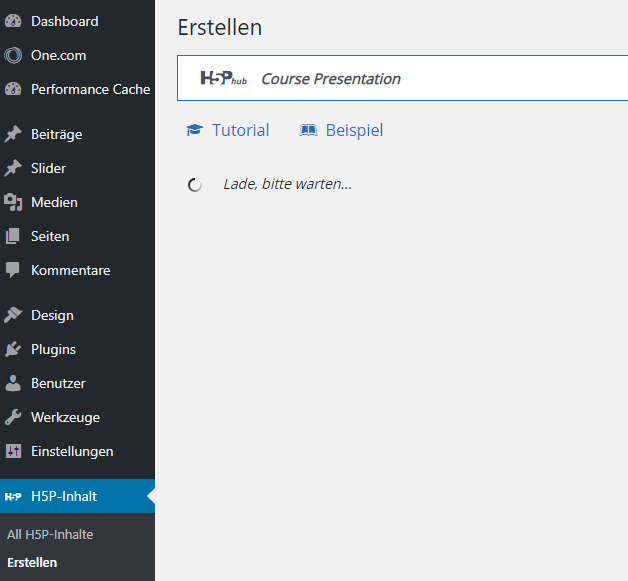The width and height of the screenshot is (628, 581).
Task: Open the Slider menu item
Action: [x=77, y=168]
